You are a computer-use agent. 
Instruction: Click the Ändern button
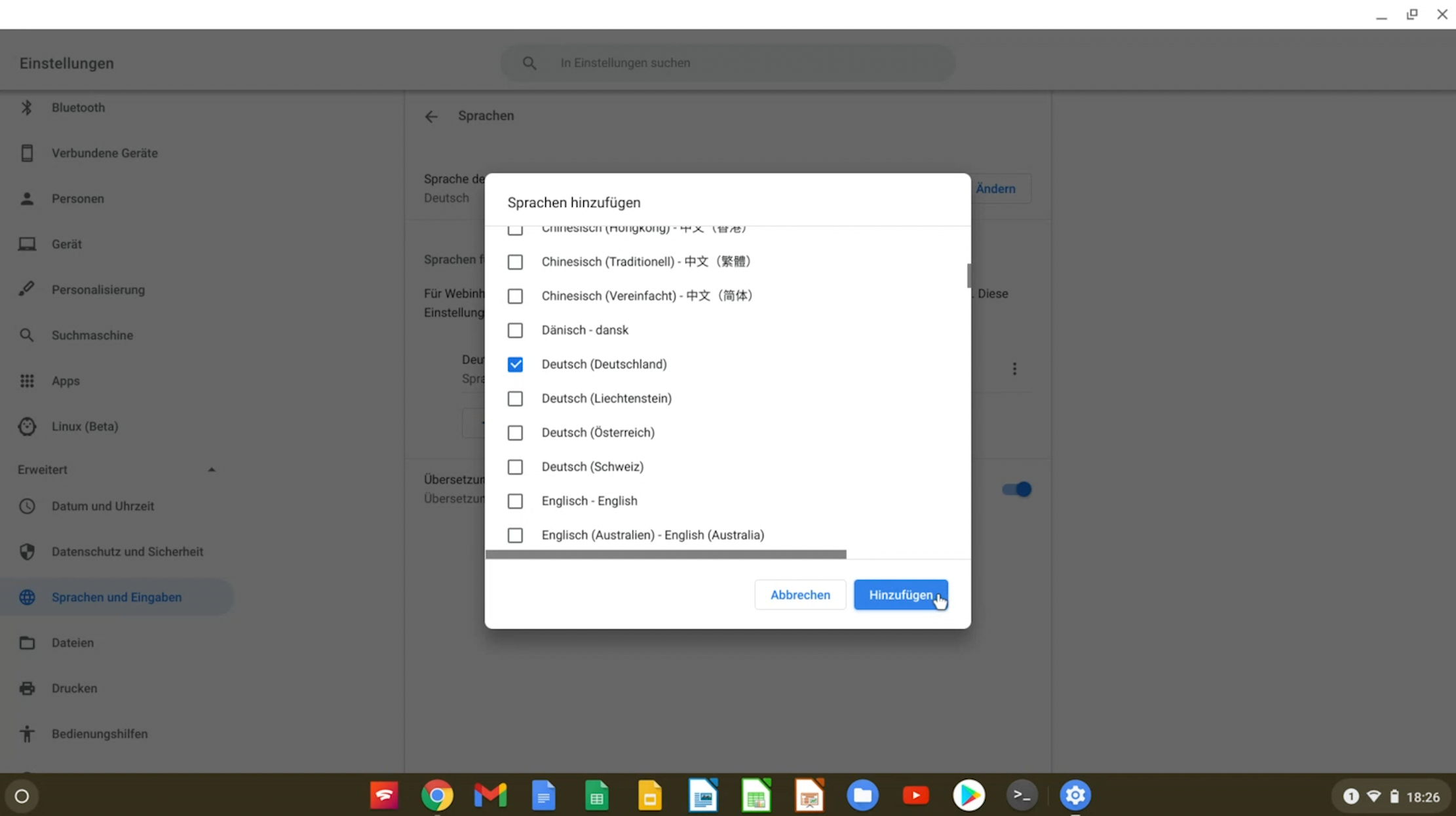click(x=995, y=189)
